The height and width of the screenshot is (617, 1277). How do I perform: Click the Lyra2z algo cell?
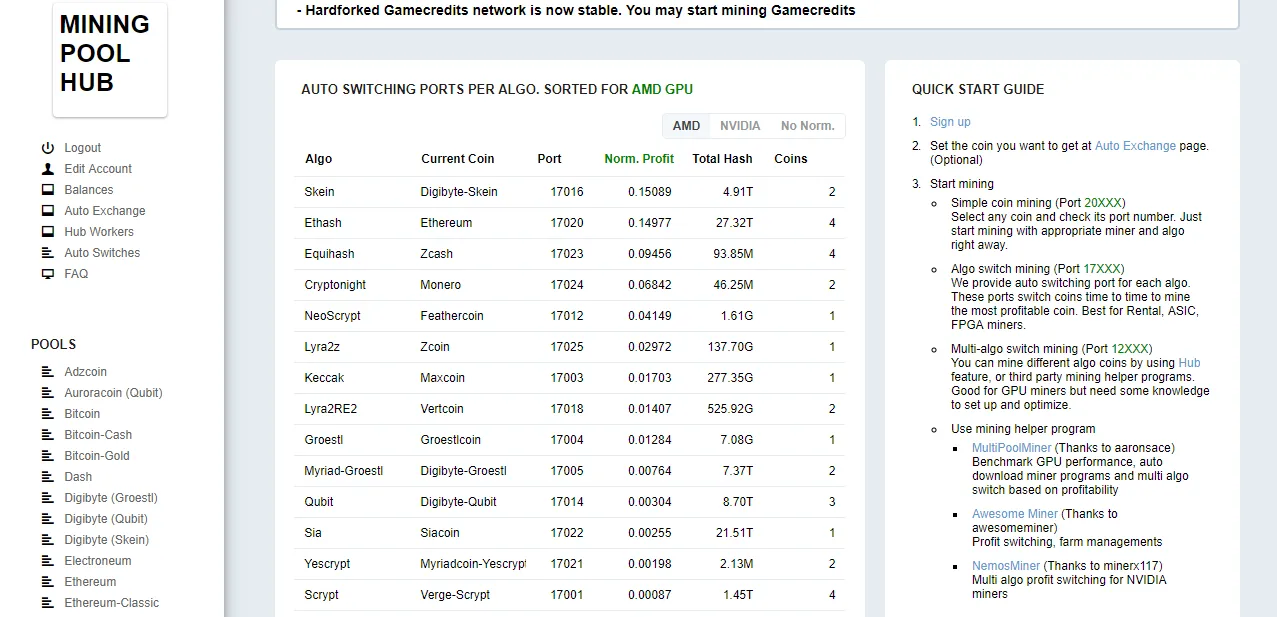click(x=323, y=347)
